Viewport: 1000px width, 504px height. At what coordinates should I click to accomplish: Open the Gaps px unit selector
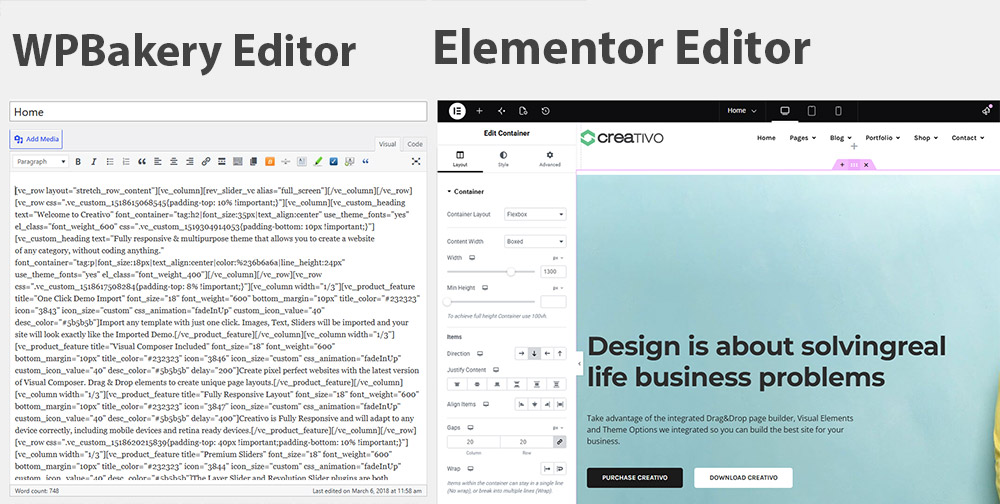coord(558,427)
